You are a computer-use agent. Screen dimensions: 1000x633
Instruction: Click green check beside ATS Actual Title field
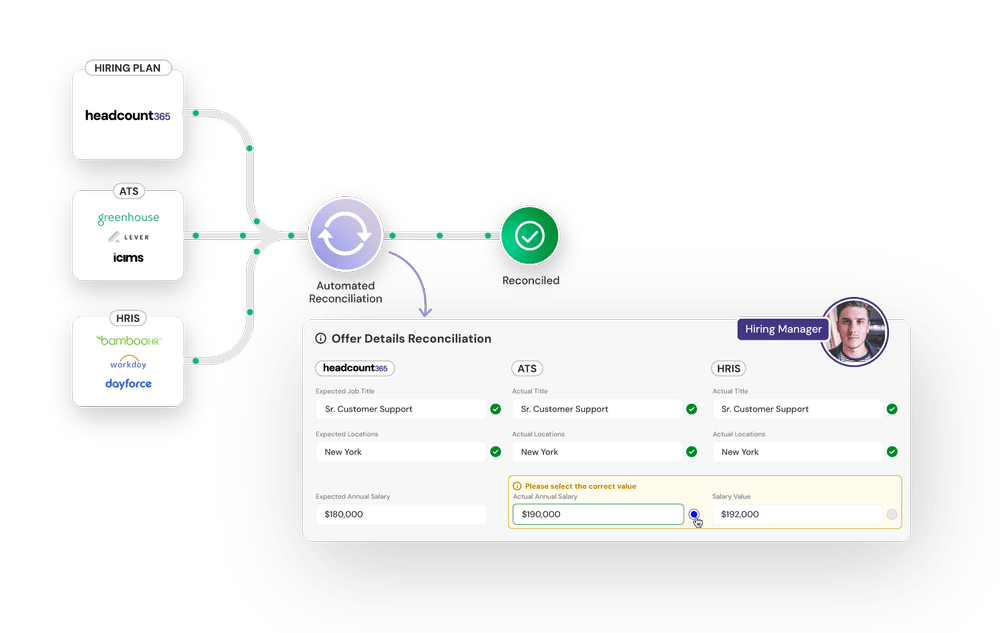(x=691, y=409)
